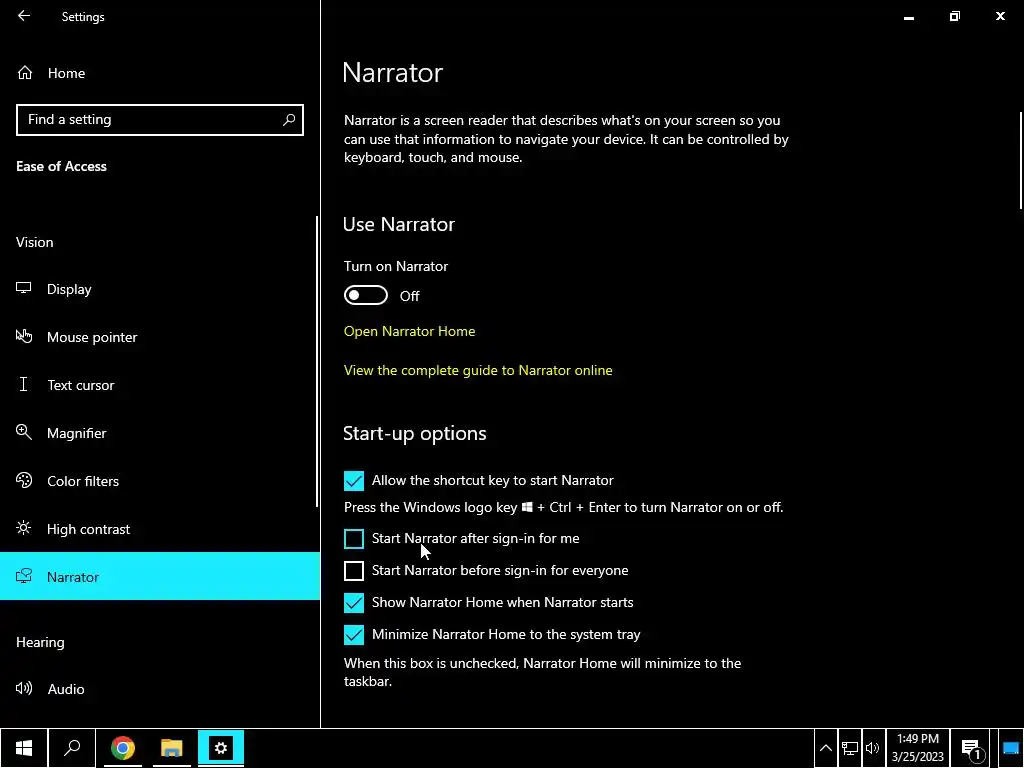
Task: Open High contrast settings
Action: click(159, 529)
